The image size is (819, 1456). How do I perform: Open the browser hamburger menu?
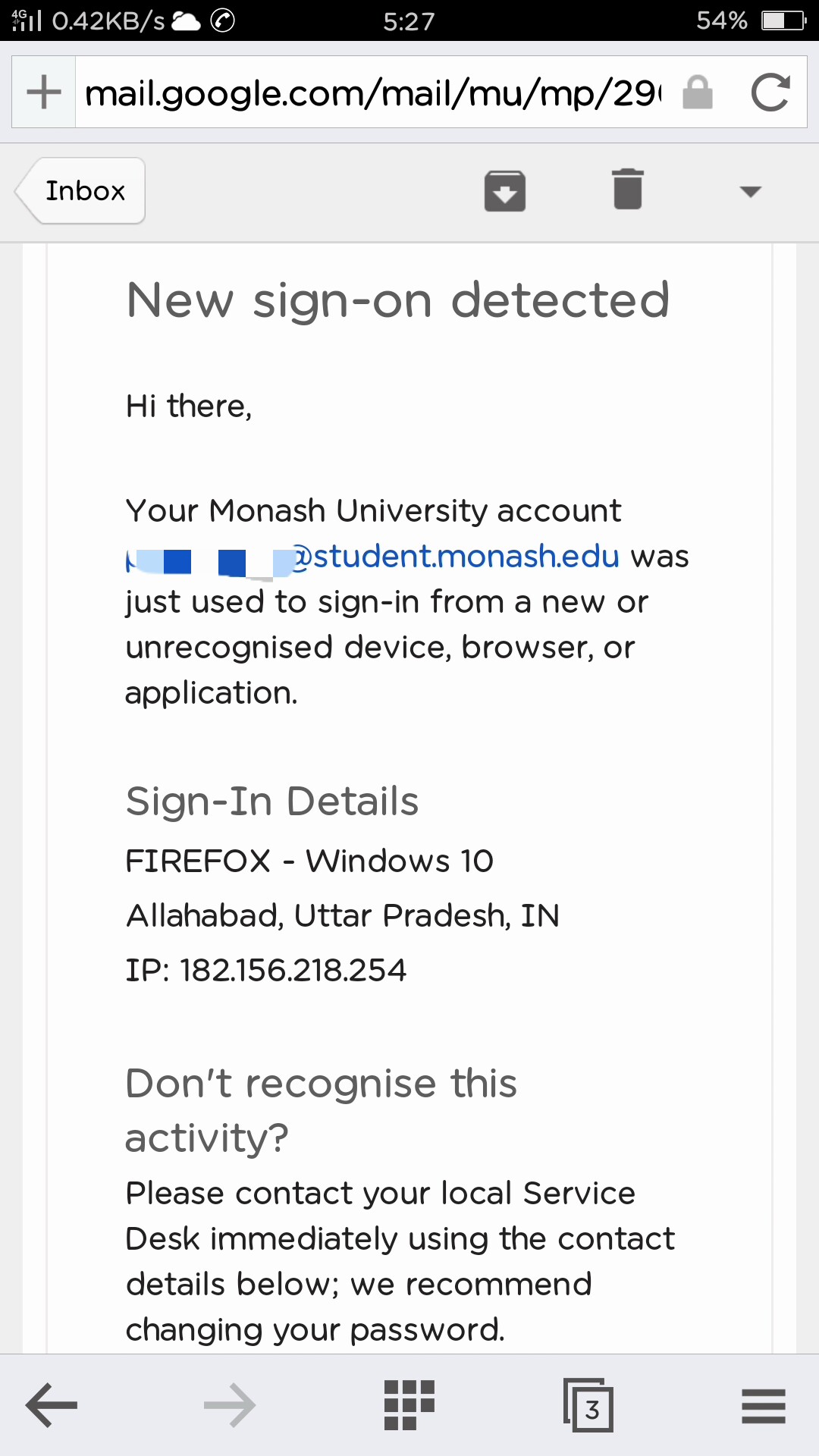[764, 1406]
